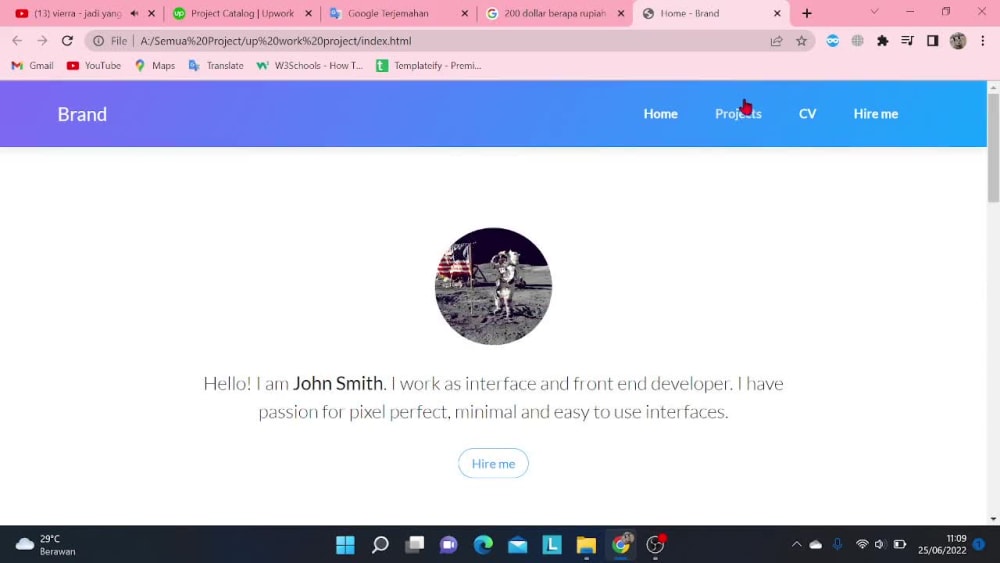
Task: Open Task View on taskbar
Action: [415, 545]
